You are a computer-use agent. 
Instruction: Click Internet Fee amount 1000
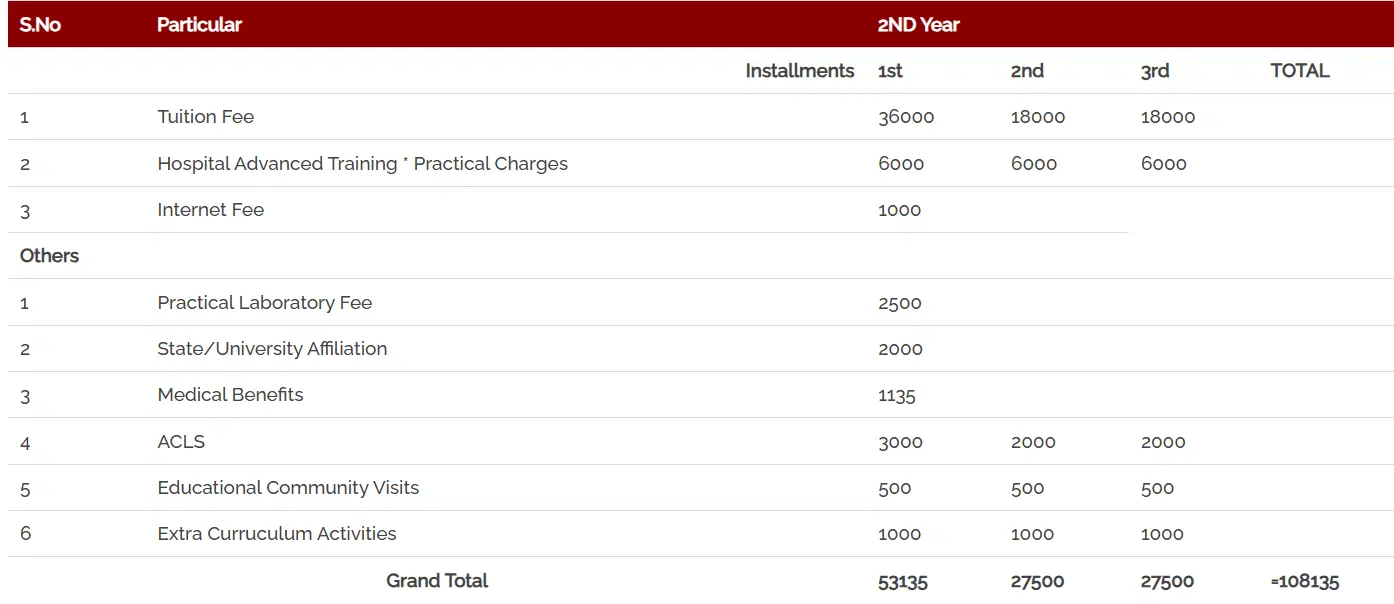click(x=899, y=210)
